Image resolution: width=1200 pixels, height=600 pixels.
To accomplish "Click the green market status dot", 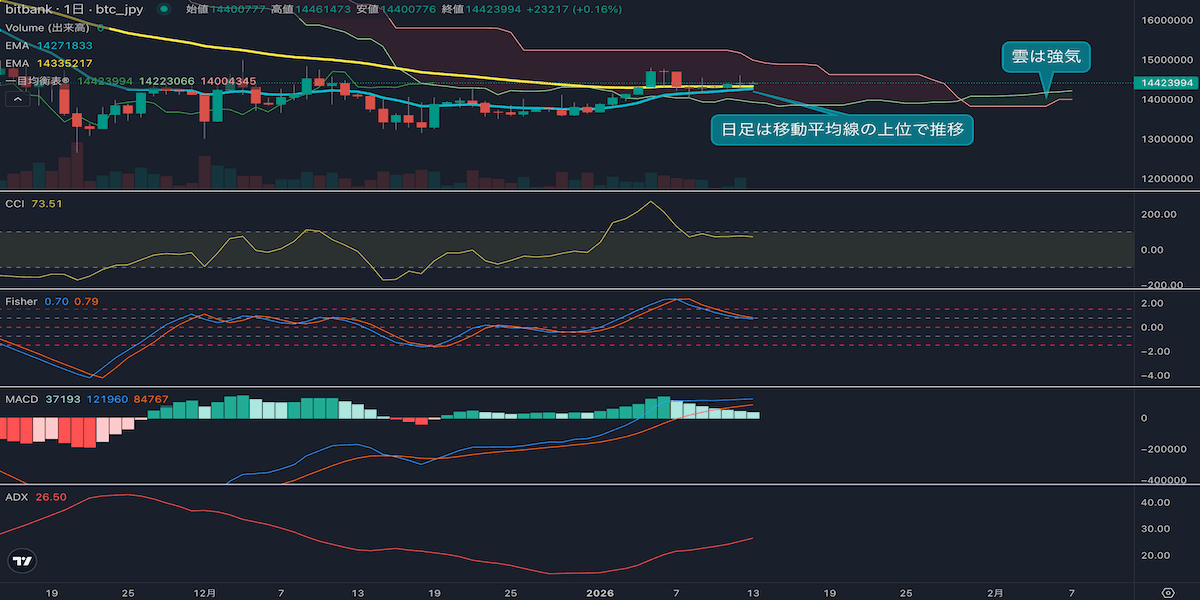I will 163,9.
